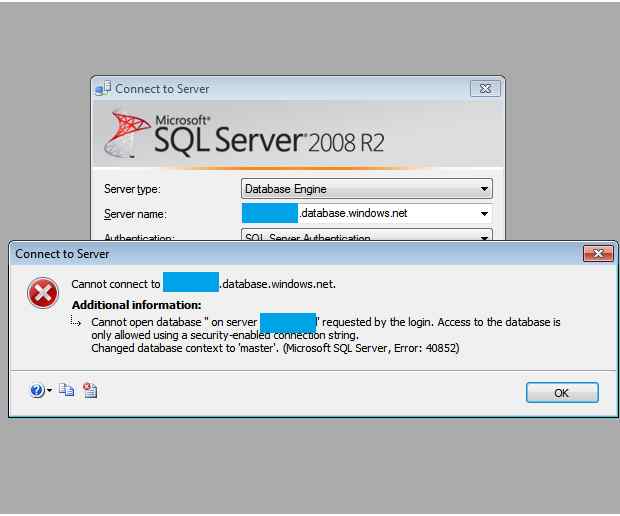Click the SQL Server 2008 R2 logo
Viewport: 620px width, 516px height.
[x=244, y=134]
